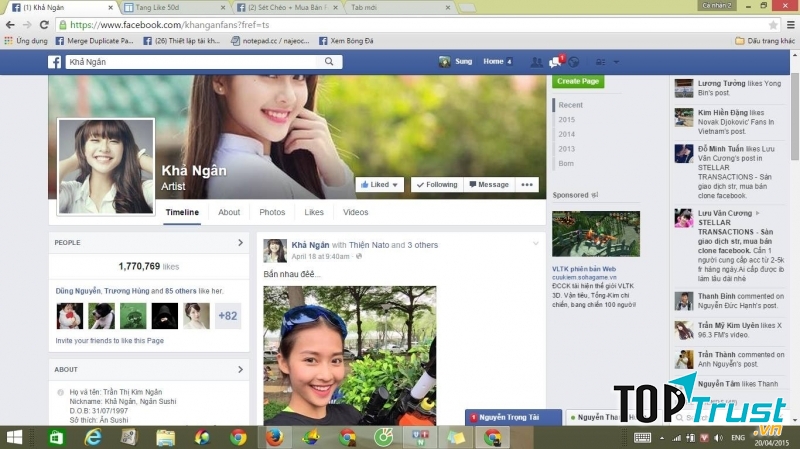Bookmark this page with star icon
The height and width of the screenshot is (449, 800).
coord(773,24)
